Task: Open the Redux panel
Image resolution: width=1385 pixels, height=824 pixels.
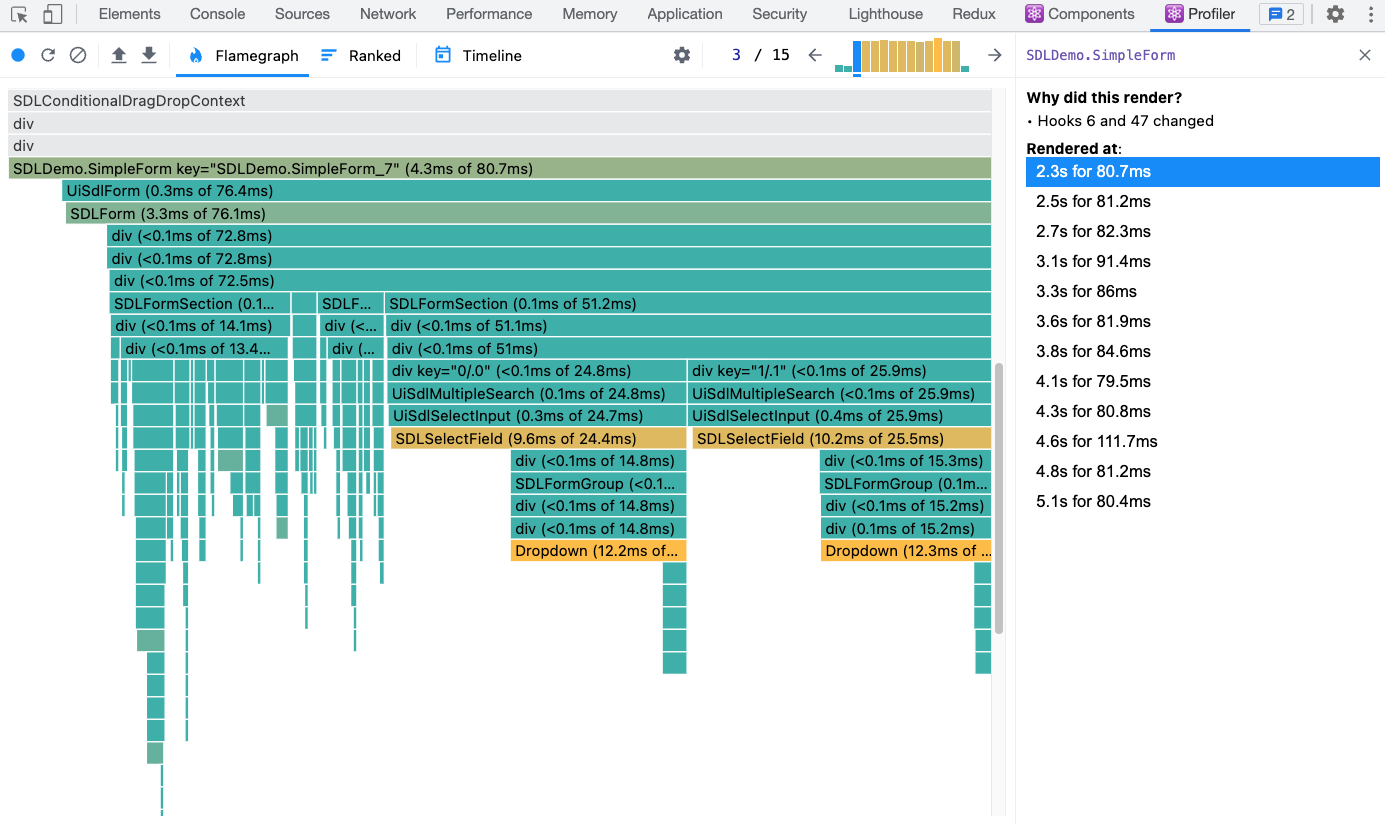Action: tap(973, 14)
